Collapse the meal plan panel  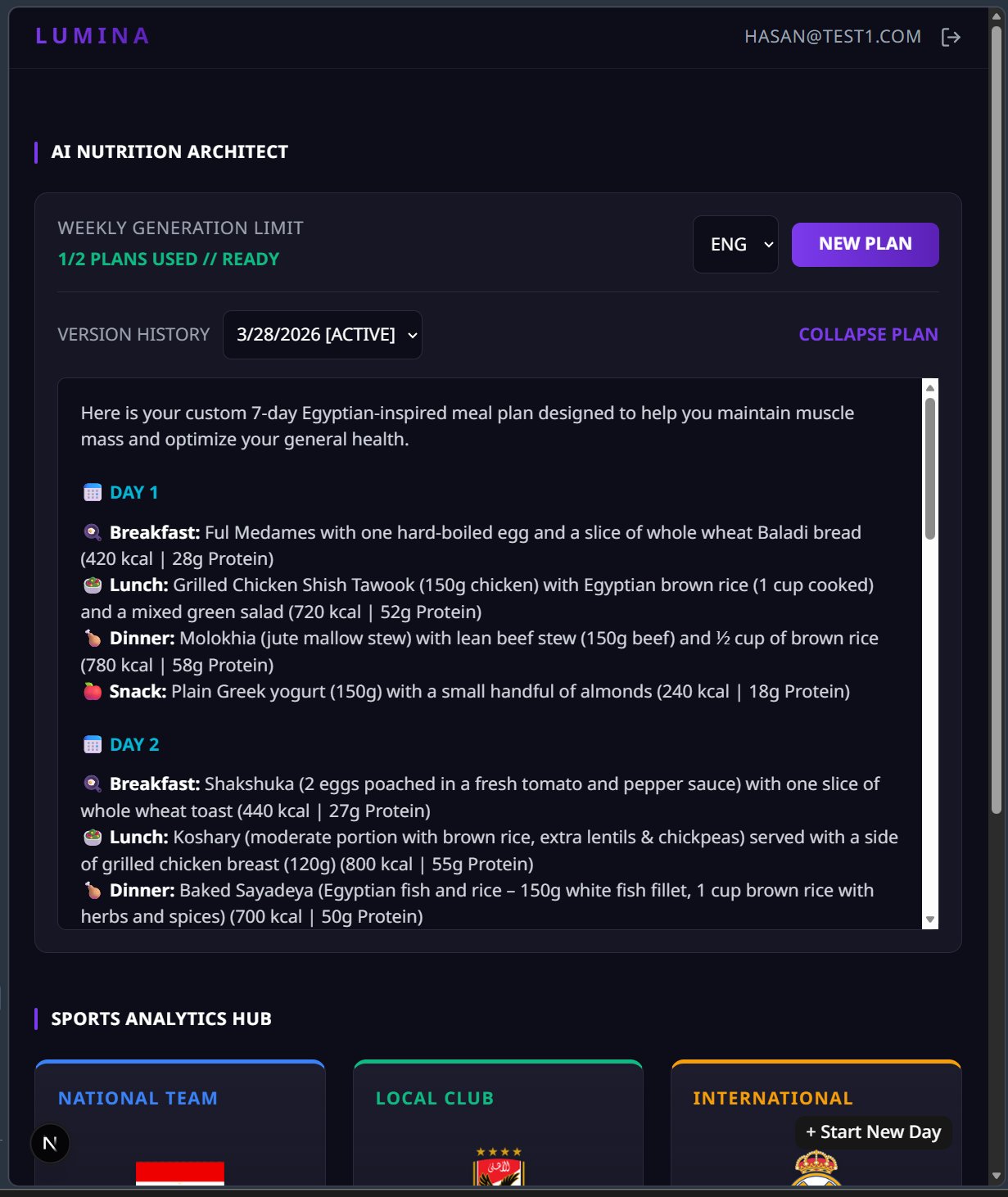click(868, 335)
